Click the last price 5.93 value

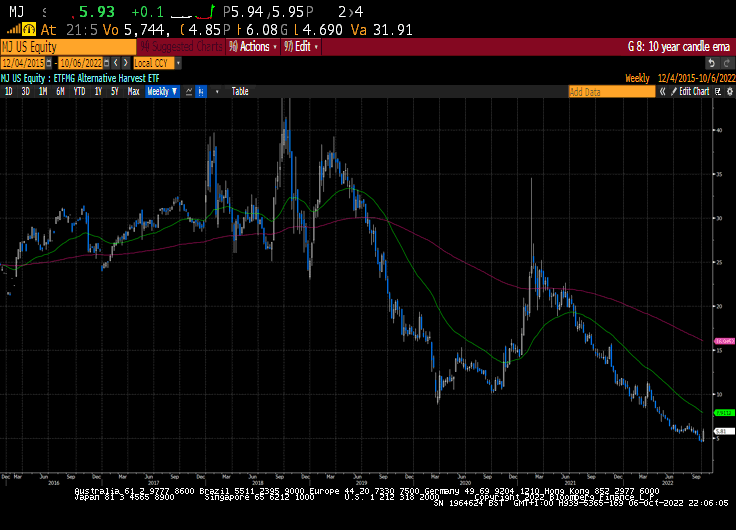(x=97, y=12)
